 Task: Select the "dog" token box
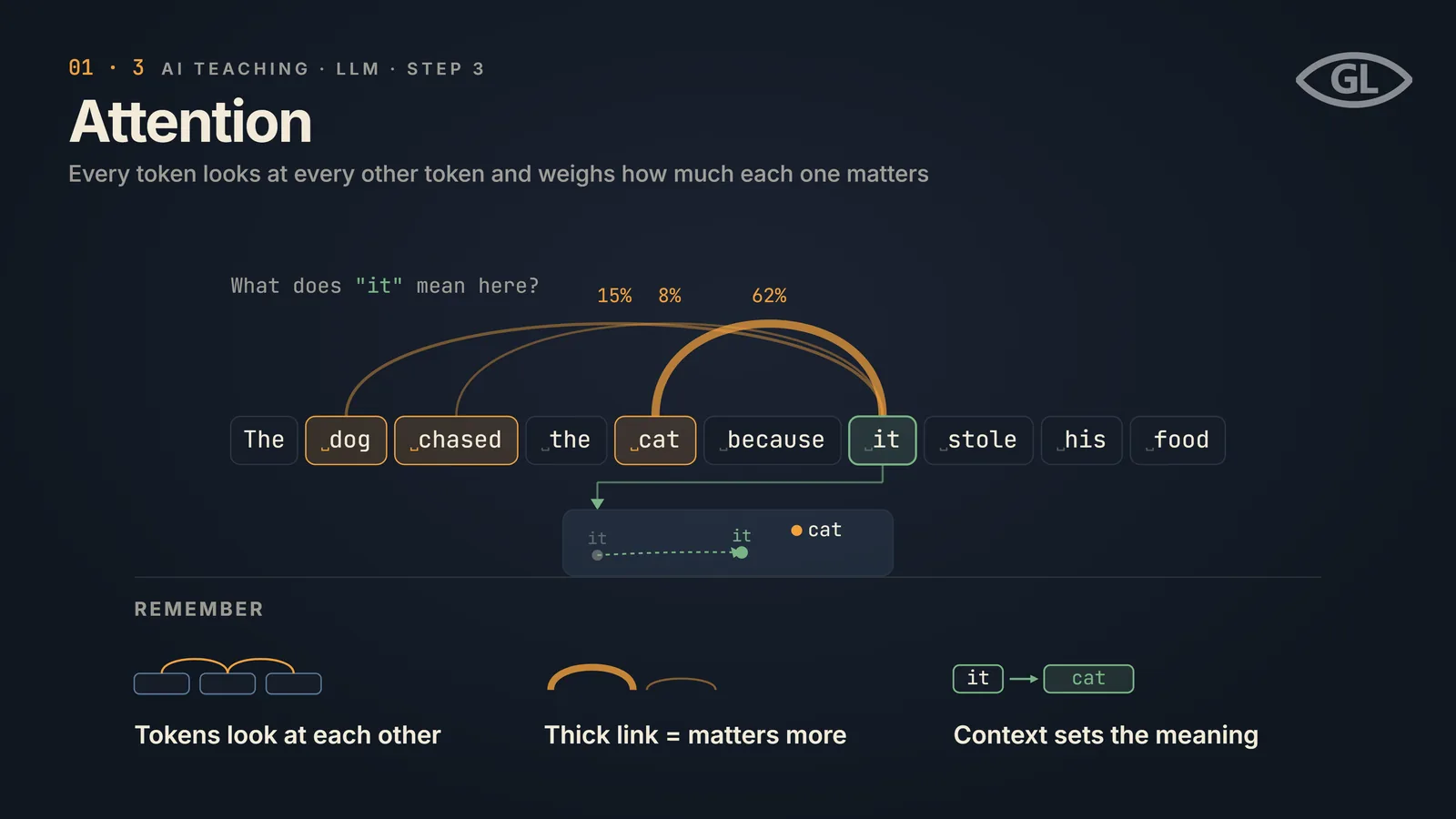[x=346, y=440]
